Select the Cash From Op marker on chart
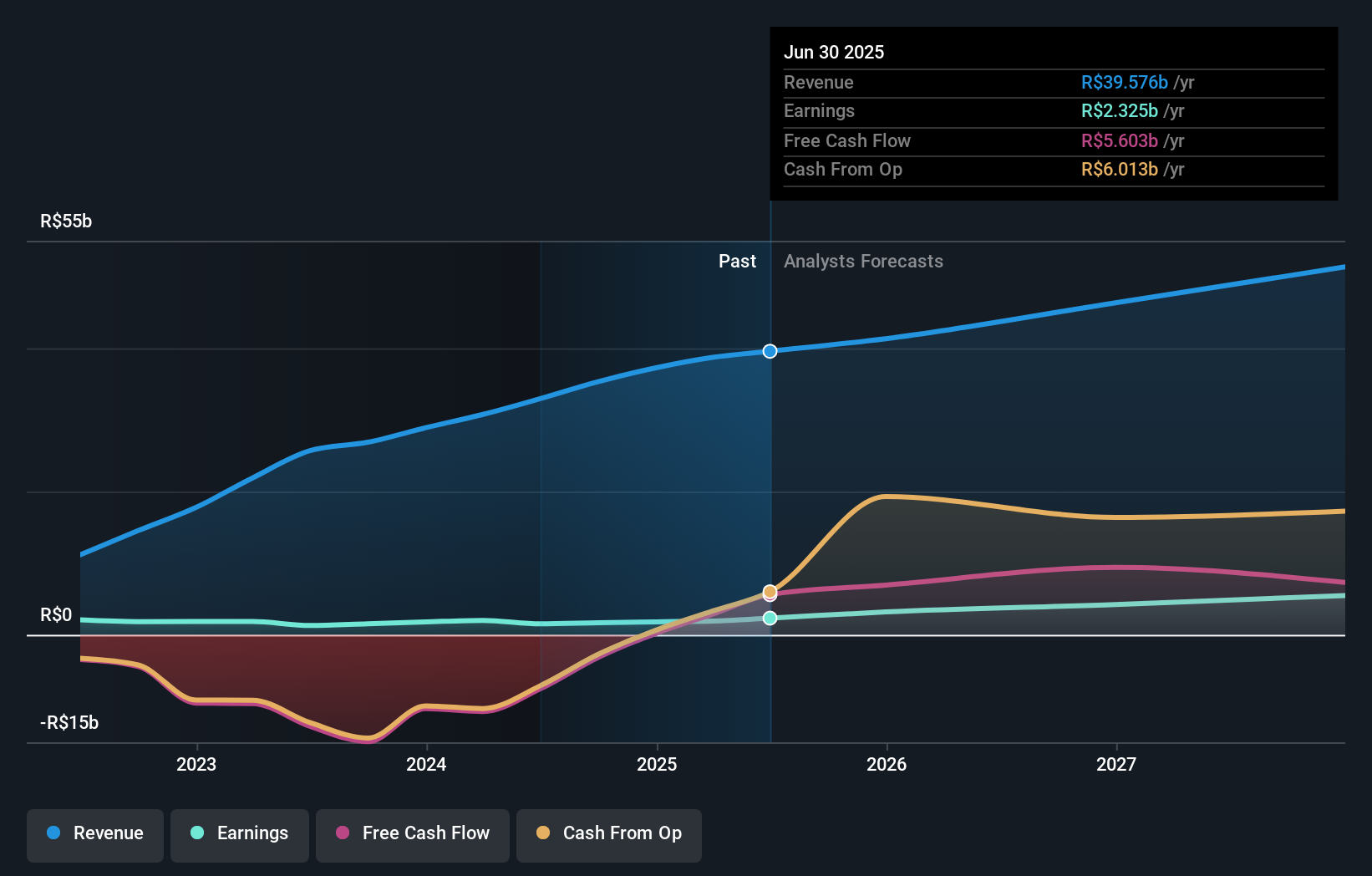 [x=769, y=591]
